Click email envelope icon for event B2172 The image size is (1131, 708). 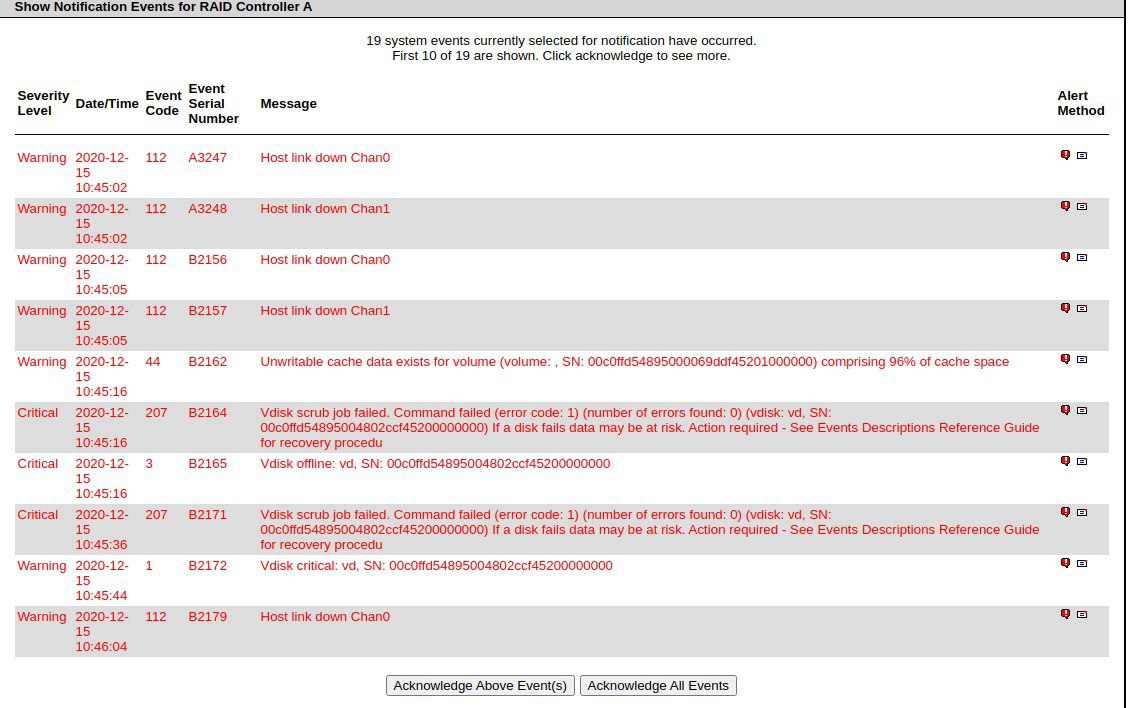point(1081,564)
